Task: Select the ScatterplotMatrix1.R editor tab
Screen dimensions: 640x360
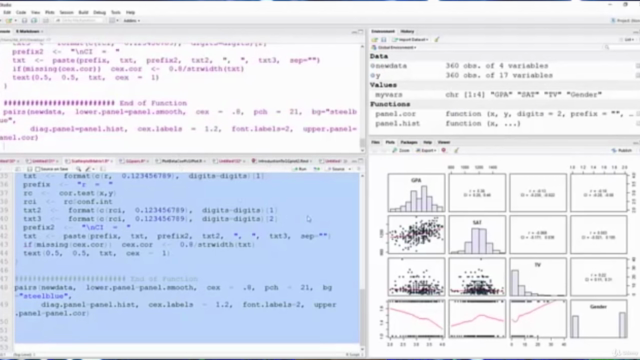Action: [88, 161]
